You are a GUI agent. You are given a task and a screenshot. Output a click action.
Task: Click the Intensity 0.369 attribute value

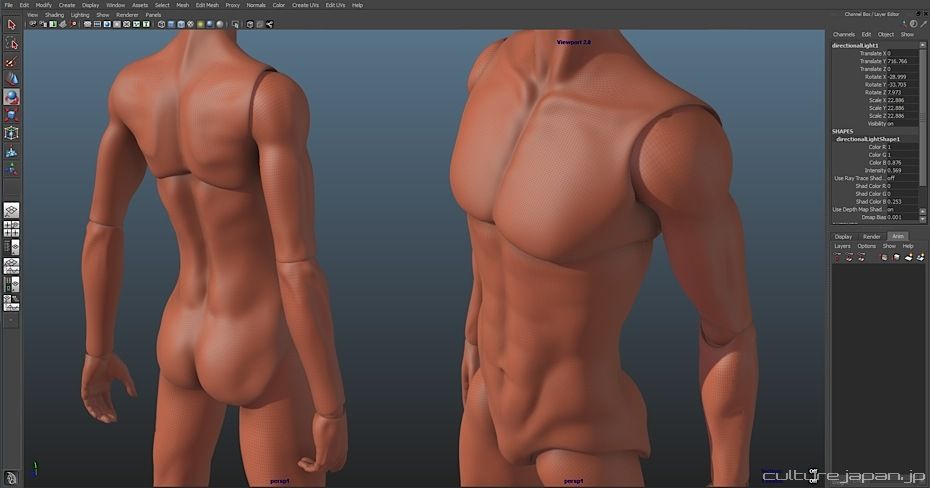click(894, 170)
